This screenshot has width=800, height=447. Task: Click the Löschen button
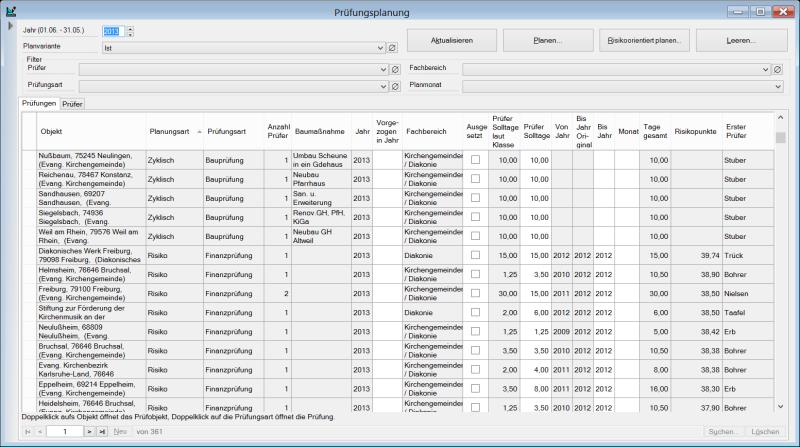coord(765,432)
